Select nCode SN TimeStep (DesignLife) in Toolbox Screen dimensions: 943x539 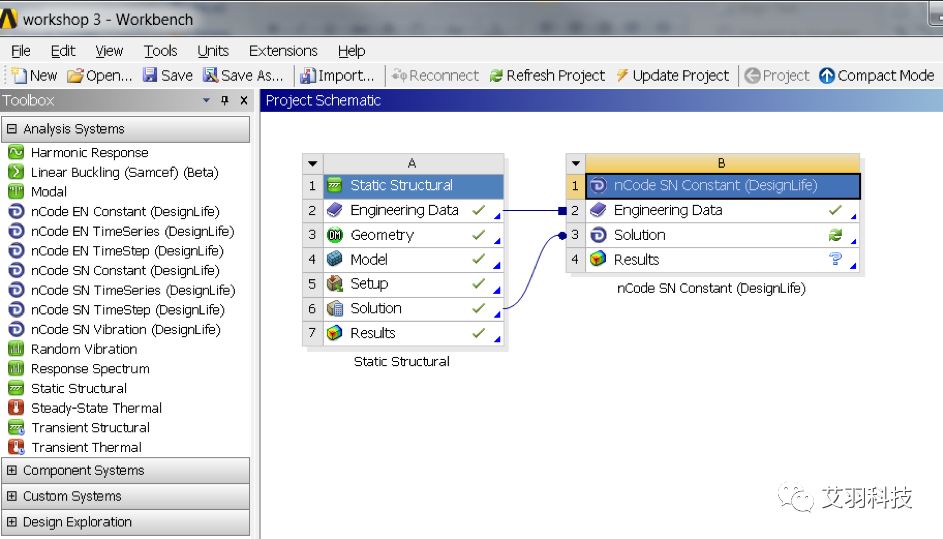(x=127, y=310)
